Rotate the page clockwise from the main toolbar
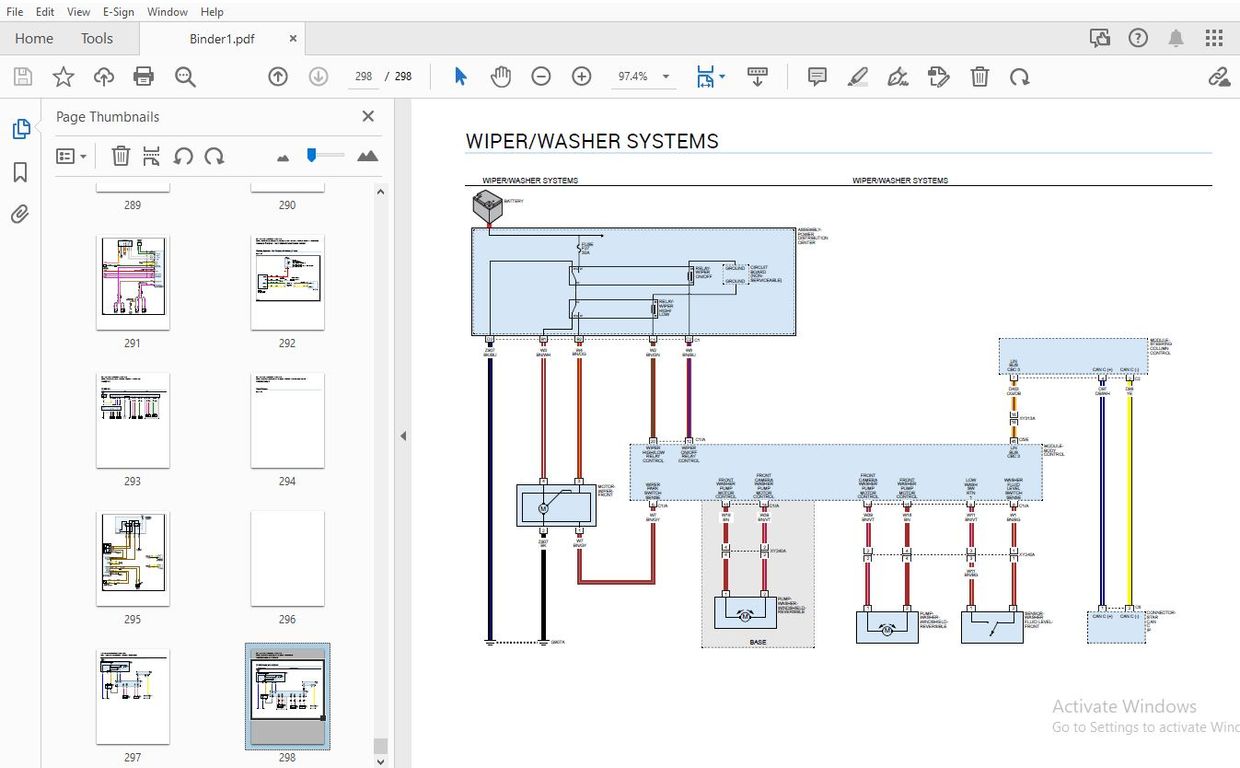 point(1019,77)
